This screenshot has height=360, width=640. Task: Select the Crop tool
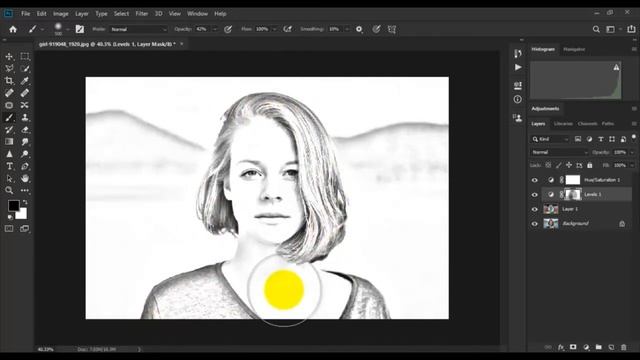click(x=9, y=81)
